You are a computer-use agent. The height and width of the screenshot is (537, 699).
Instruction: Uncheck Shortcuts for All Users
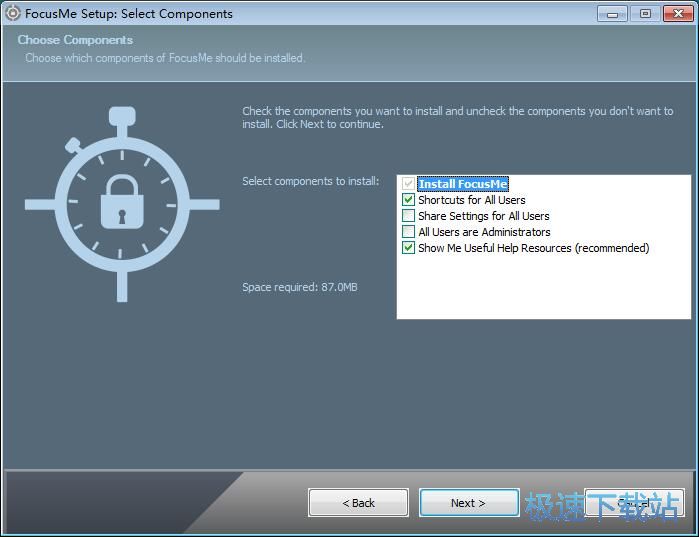(x=408, y=200)
